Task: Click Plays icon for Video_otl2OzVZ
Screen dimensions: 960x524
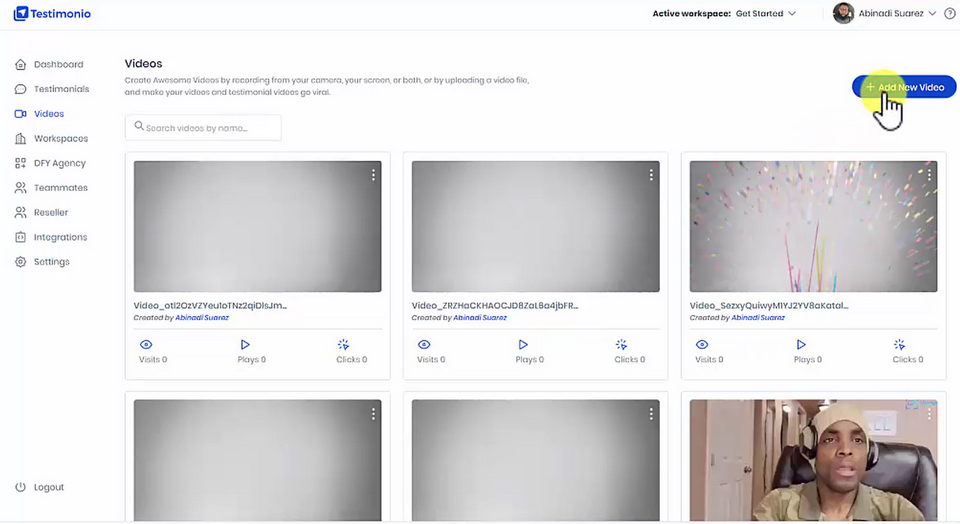Action: pyautogui.click(x=245, y=345)
